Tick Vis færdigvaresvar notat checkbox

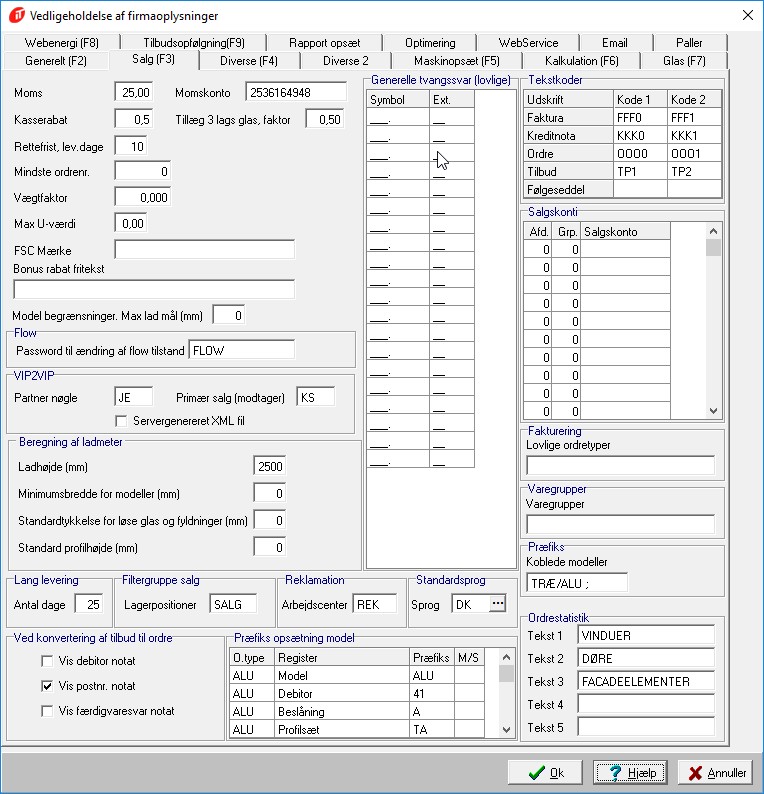tap(47, 711)
